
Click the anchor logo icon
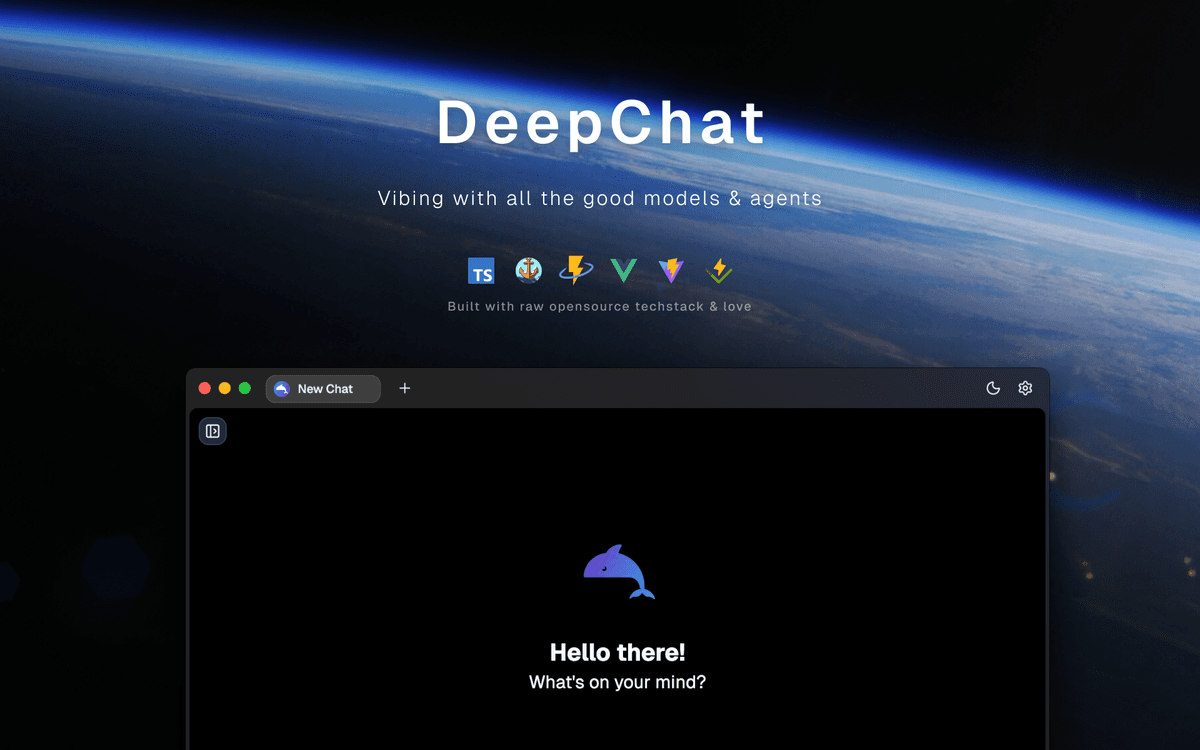click(528, 270)
